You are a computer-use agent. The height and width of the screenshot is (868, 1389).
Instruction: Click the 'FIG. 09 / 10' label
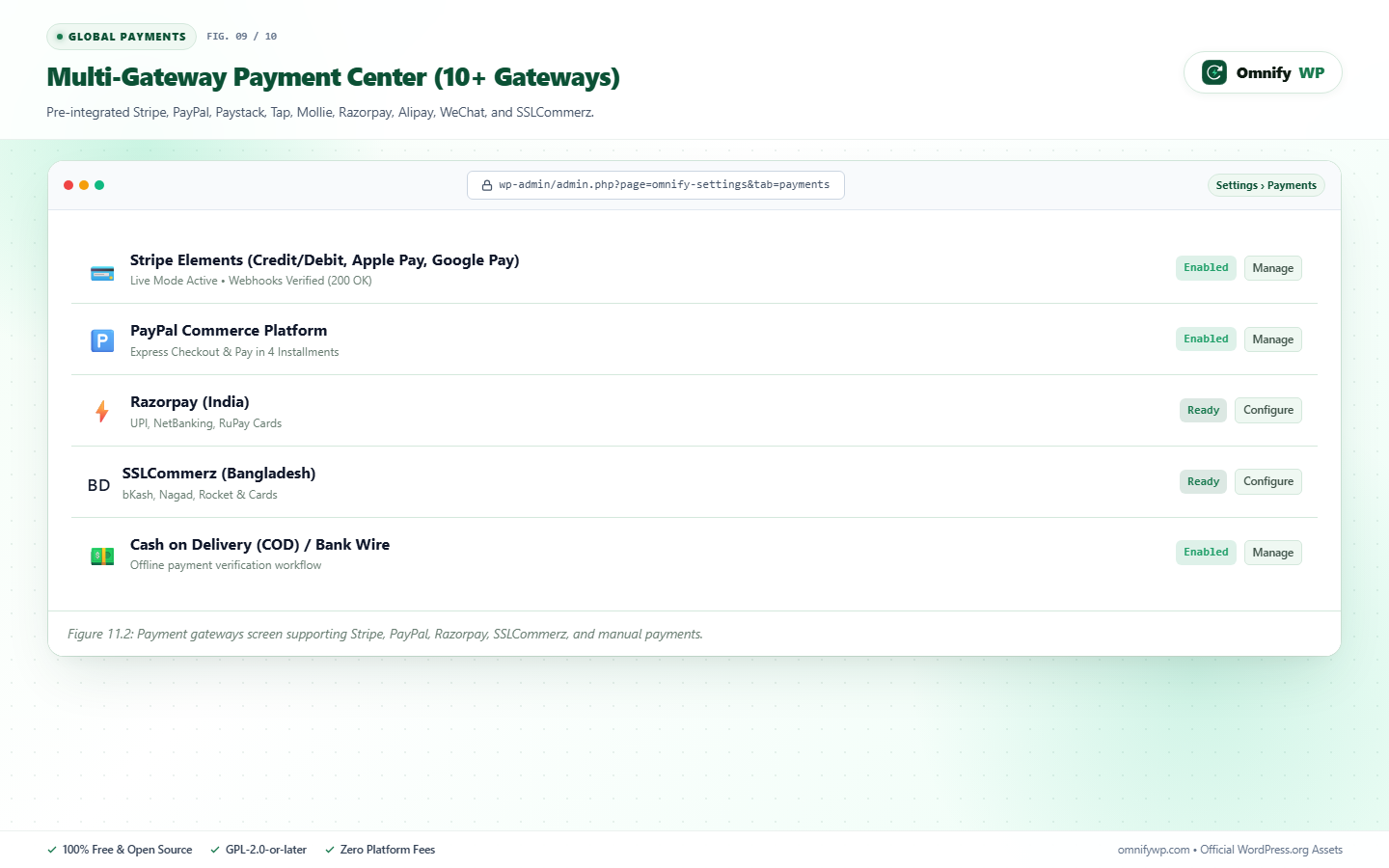(242, 37)
